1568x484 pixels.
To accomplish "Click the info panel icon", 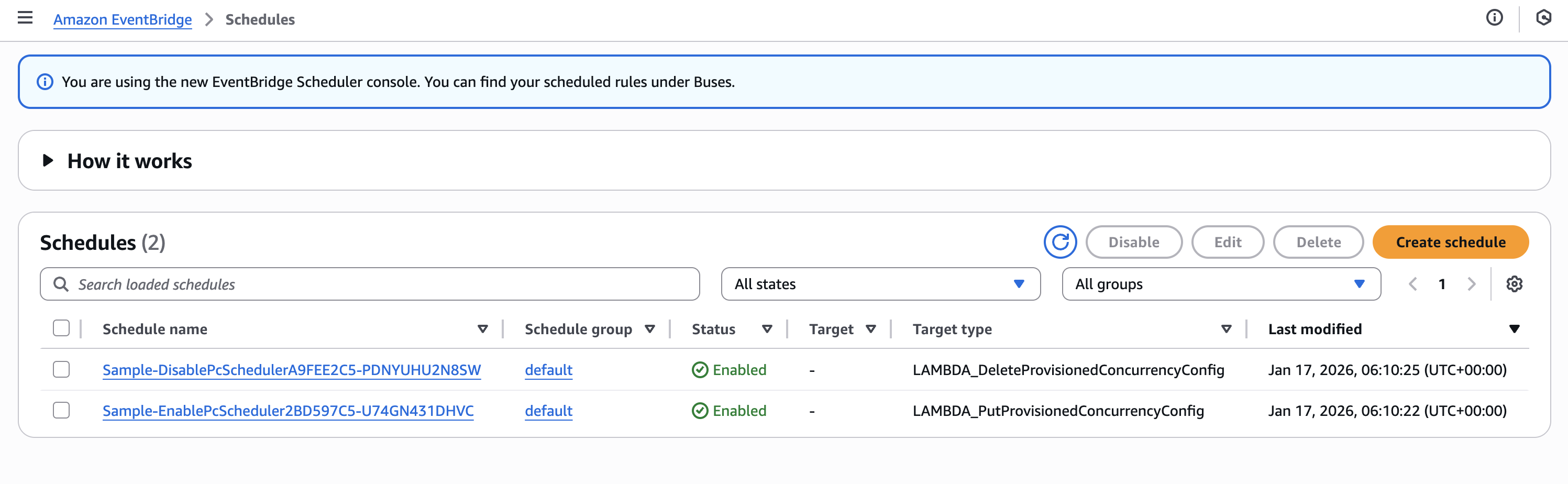I will [x=1494, y=18].
